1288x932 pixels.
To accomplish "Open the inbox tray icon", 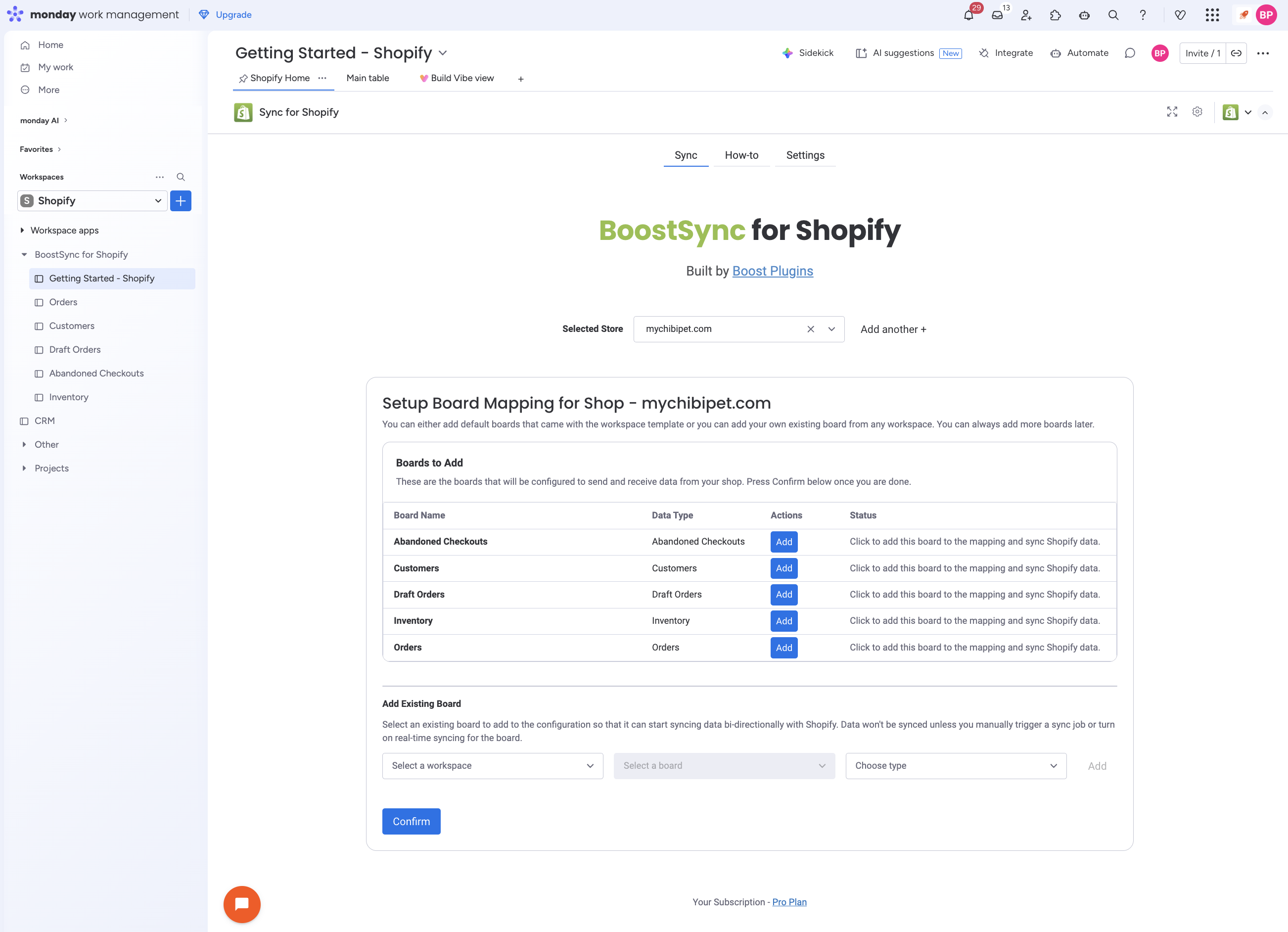I will point(997,15).
